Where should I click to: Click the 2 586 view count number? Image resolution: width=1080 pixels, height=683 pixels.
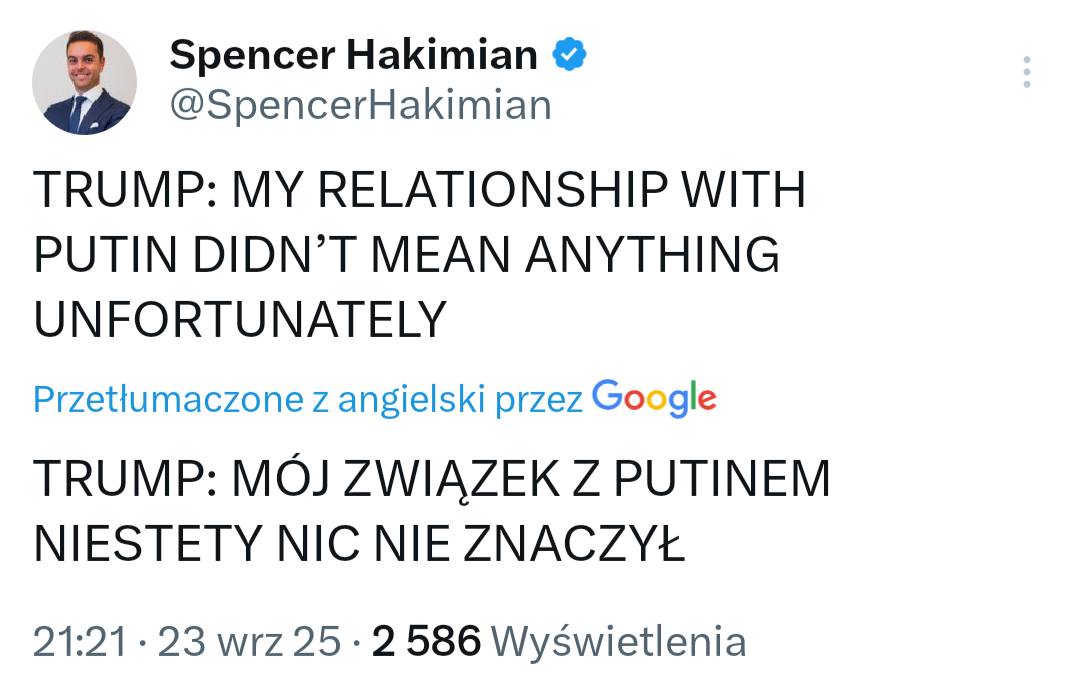426,641
